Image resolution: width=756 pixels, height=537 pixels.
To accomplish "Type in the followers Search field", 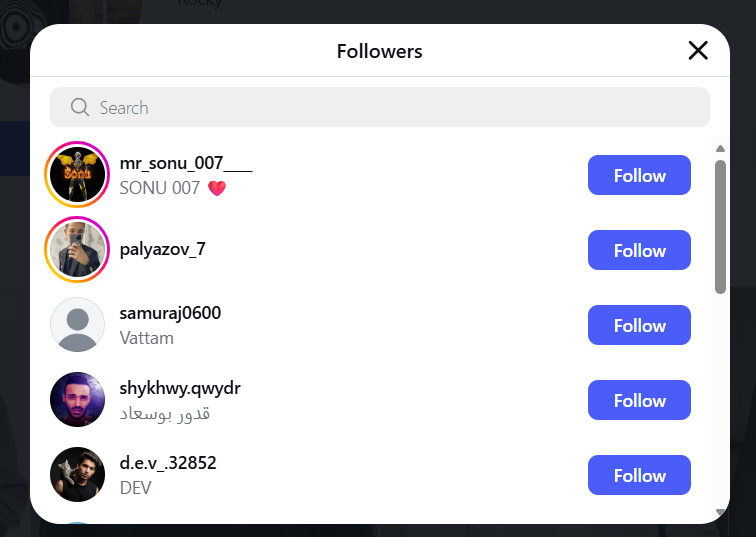I will (x=400, y=107).
